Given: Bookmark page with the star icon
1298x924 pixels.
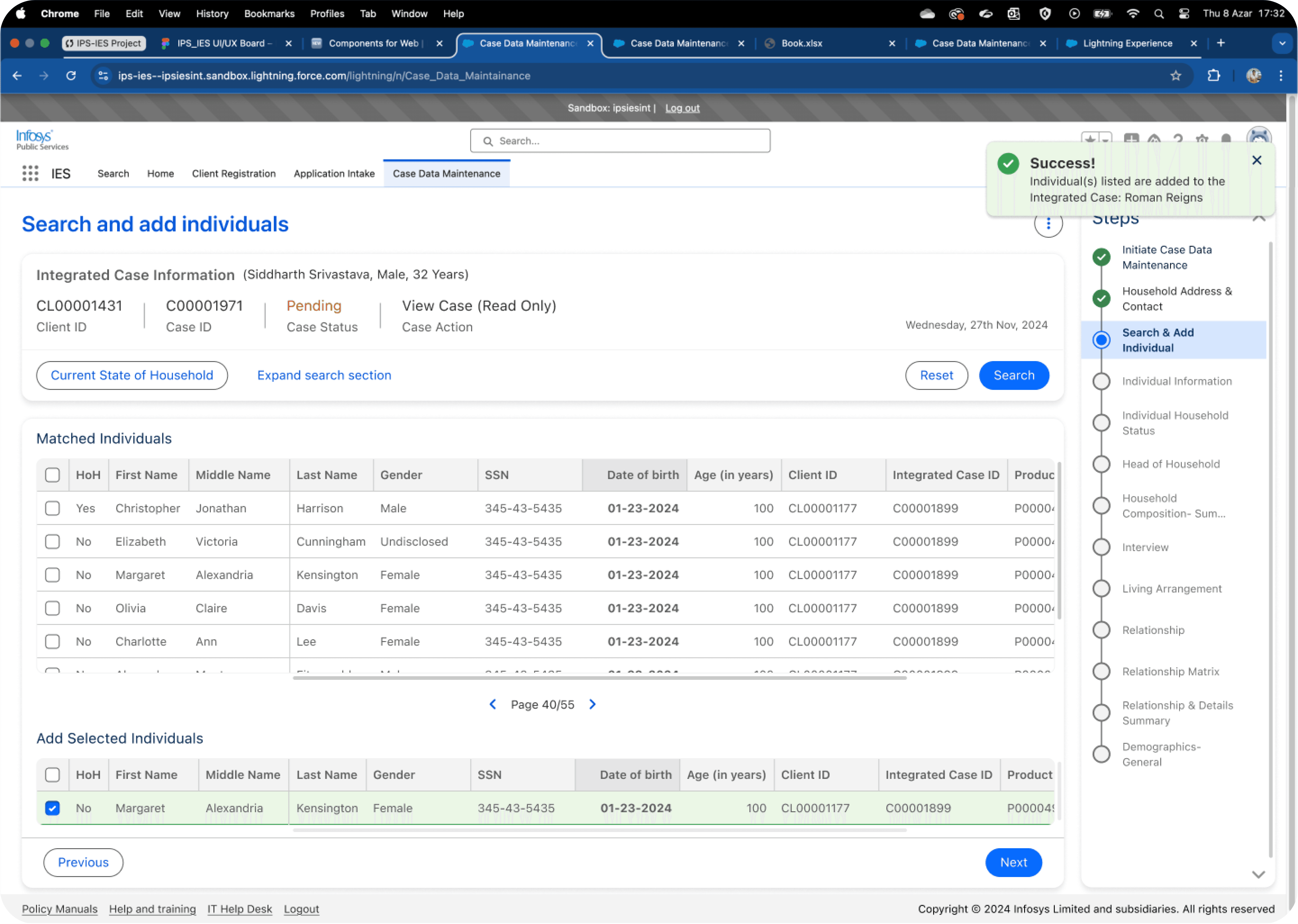Looking at the screenshot, I should [1176, 76].
